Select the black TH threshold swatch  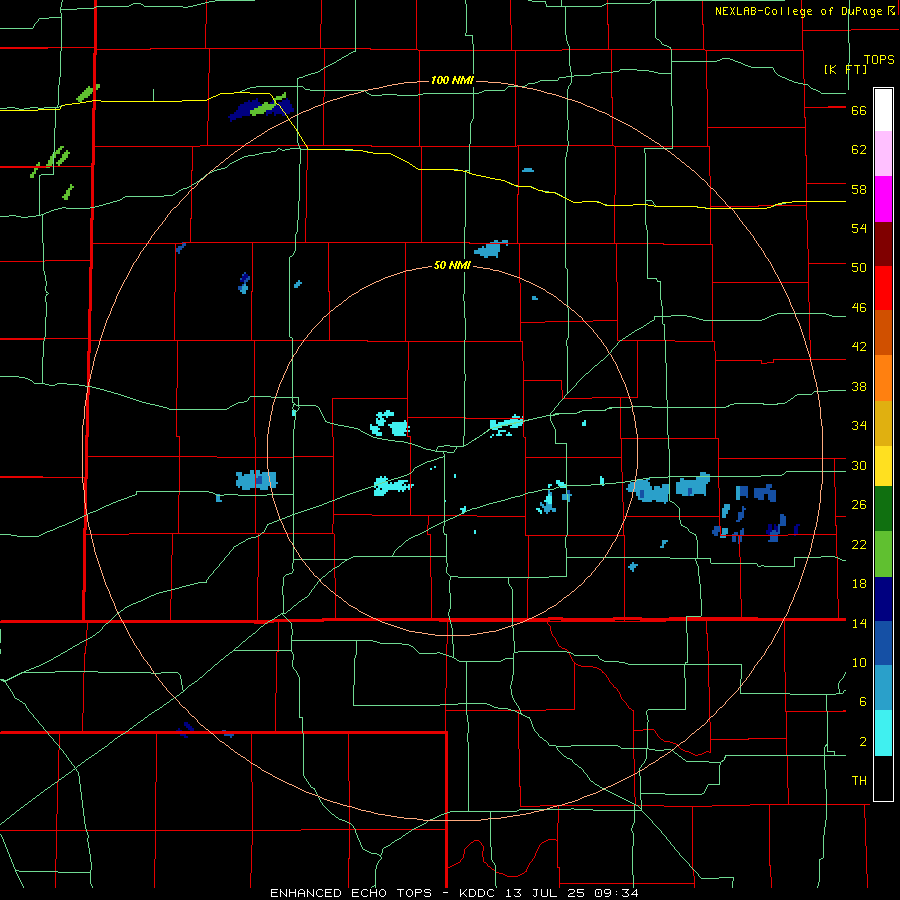coord(883,778)
